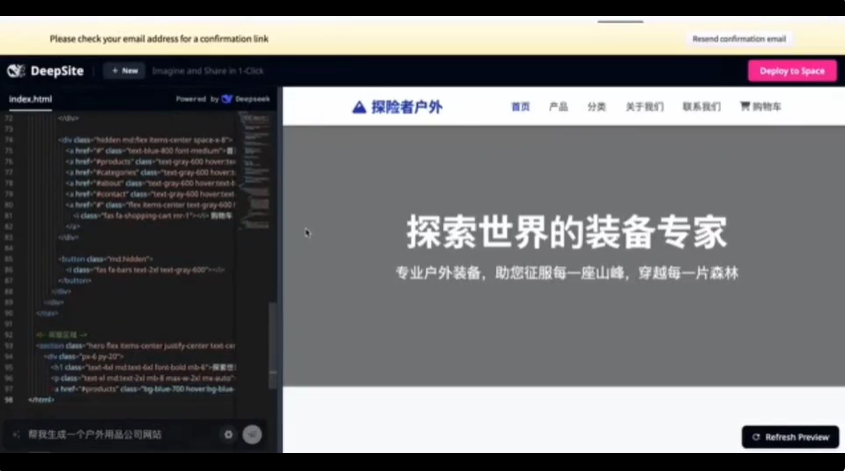Click code line 85 button md:hidden
Image resolution: width=845 pixels, height=471 pixels.
[x=106, y=259]
